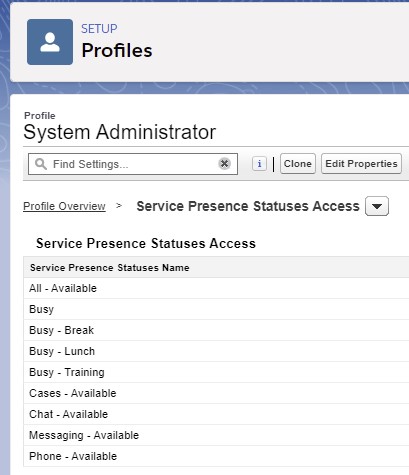The height and width of the screenshot is (475, 409).
Task: Select the All - Available status row
Action: [x=216, y=288]
